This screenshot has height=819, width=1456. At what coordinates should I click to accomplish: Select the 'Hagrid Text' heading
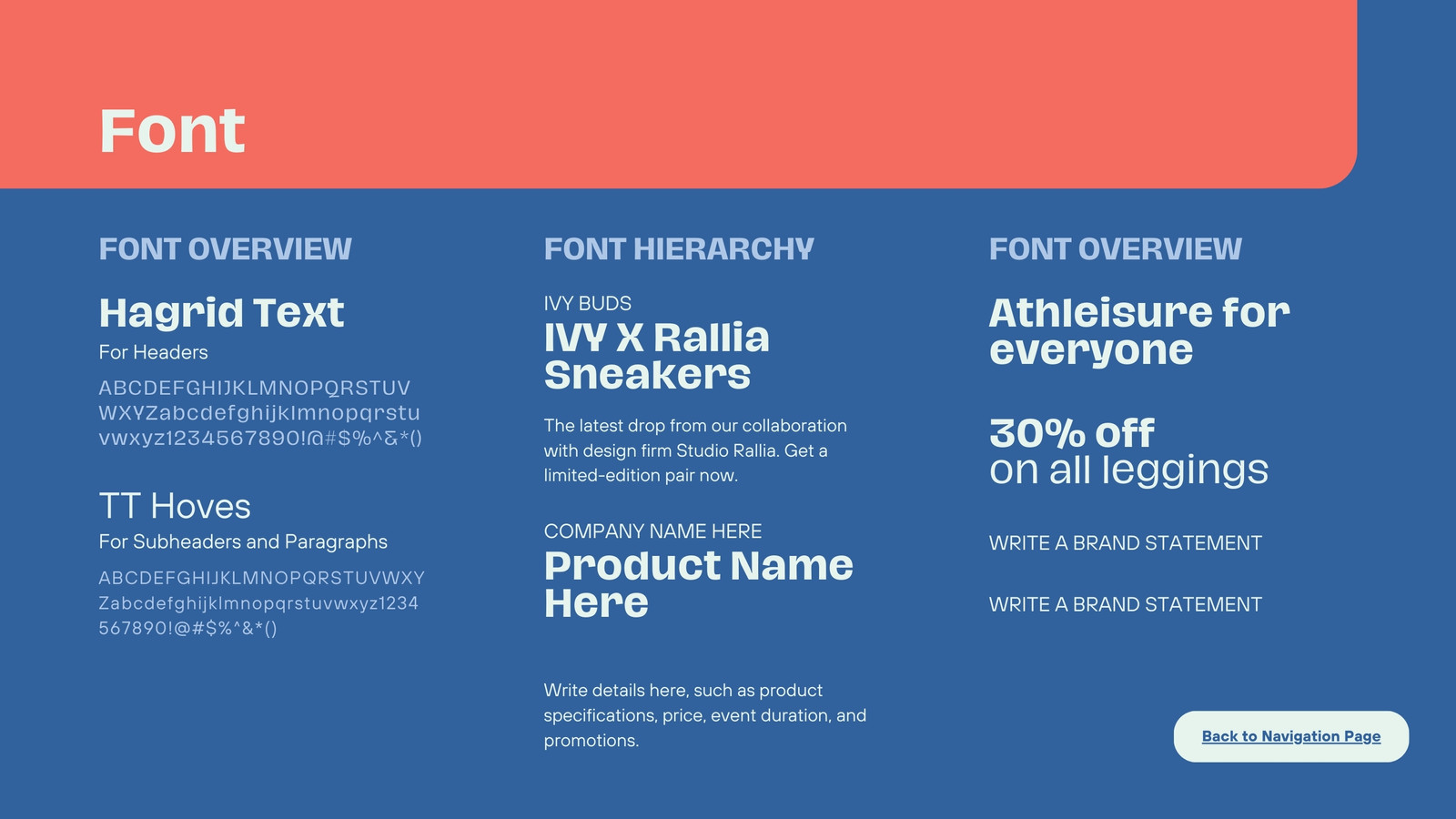click(221, 313)
